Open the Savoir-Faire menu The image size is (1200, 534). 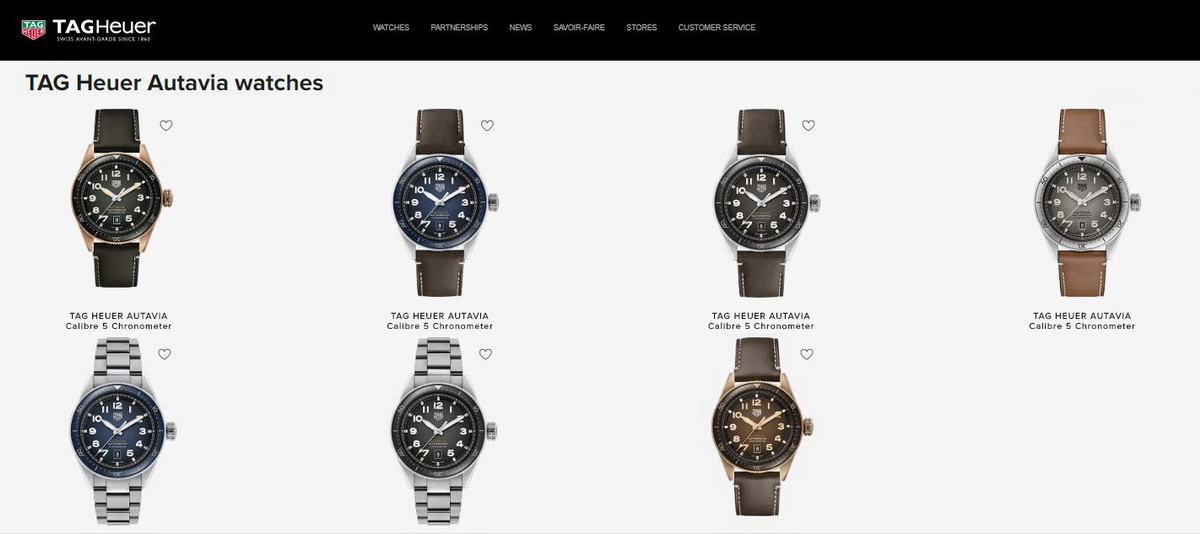coord(579,28)
